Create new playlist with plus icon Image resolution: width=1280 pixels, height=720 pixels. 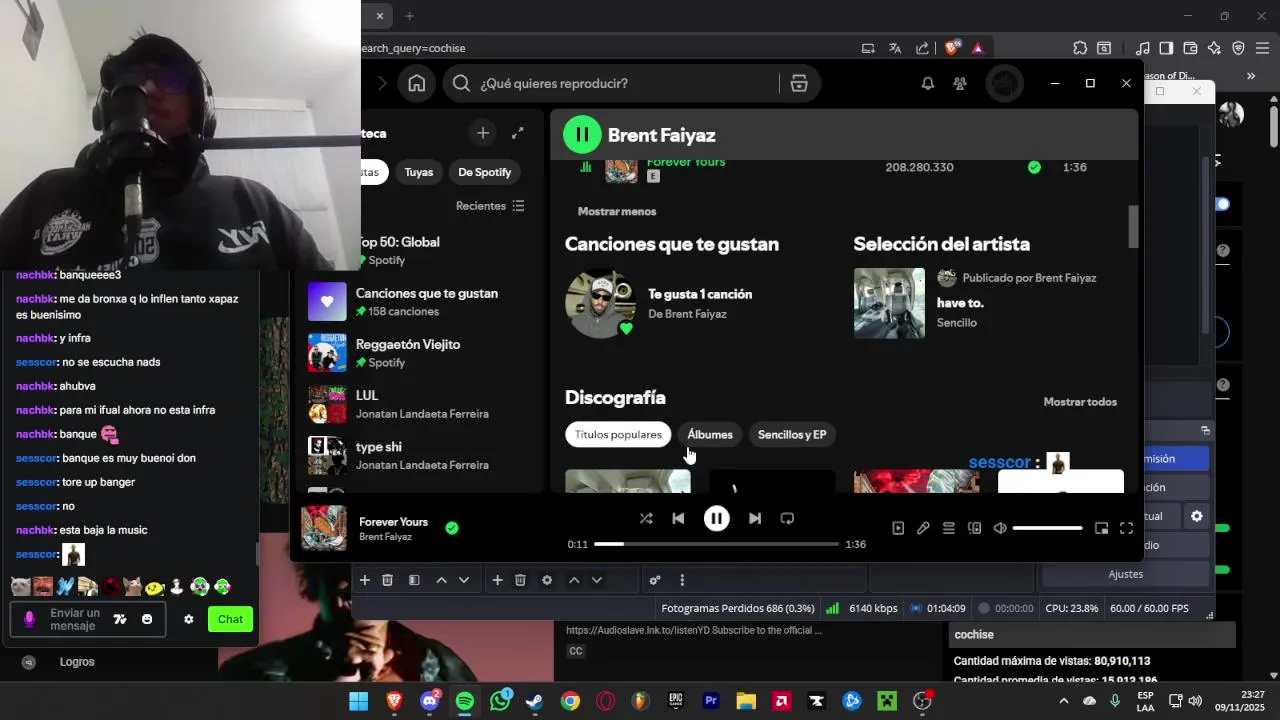click(x=483, y=133)
